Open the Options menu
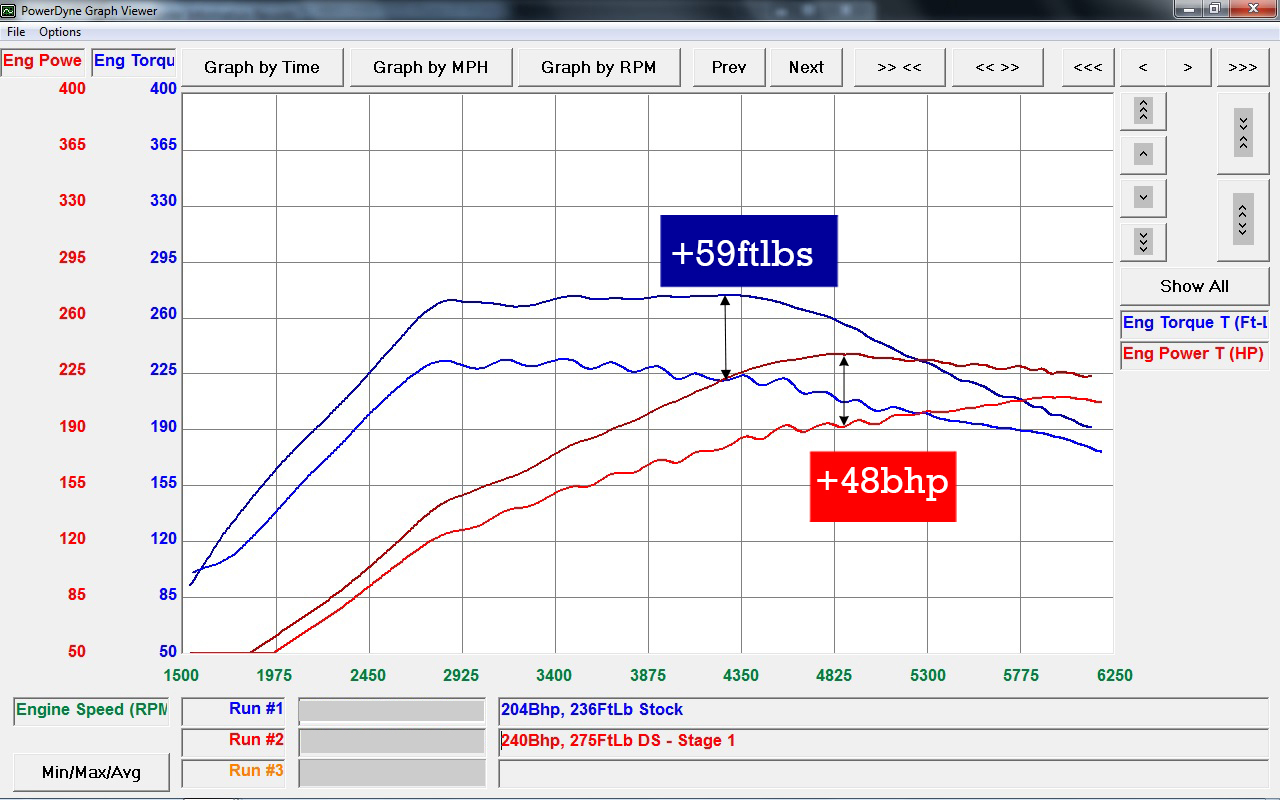Image resolution: width=1280 pixels, height=800 pixels. [60, 32]
